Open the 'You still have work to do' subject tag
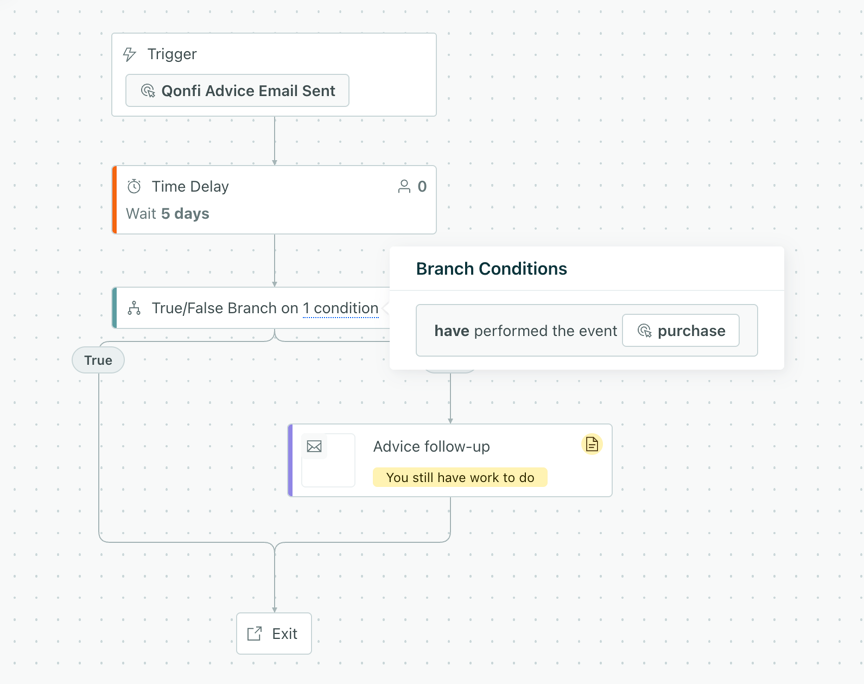This screenshot has width=864, height=684. pos(460,477)
